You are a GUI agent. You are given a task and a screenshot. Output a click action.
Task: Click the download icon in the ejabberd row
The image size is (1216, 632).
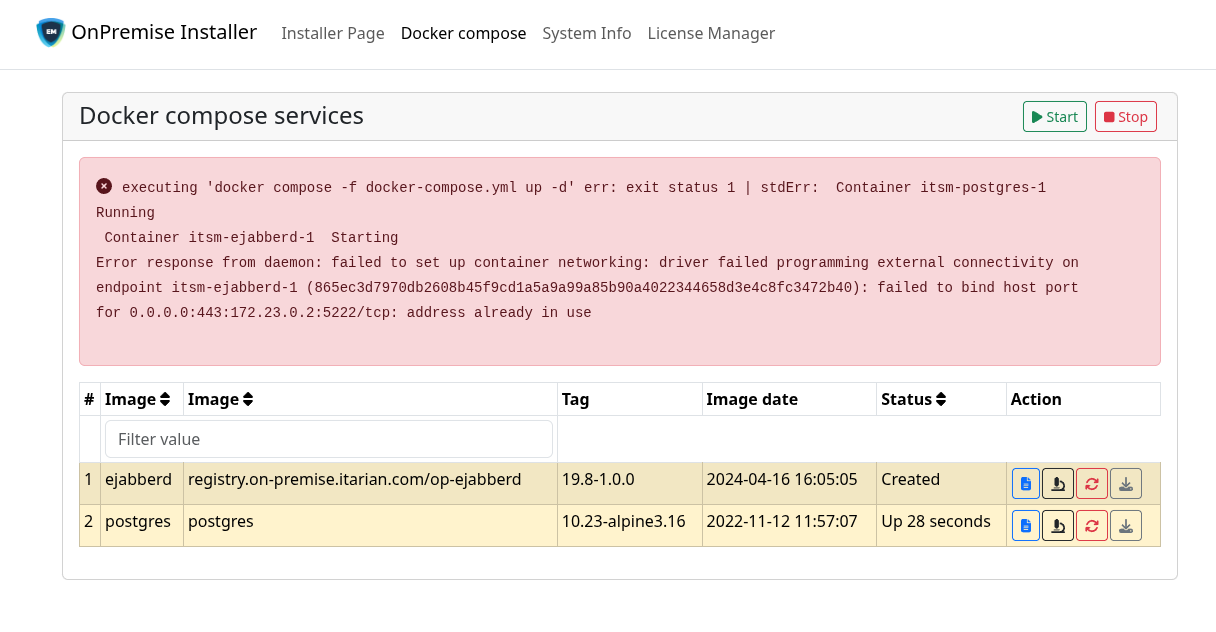pos(1126,484)
